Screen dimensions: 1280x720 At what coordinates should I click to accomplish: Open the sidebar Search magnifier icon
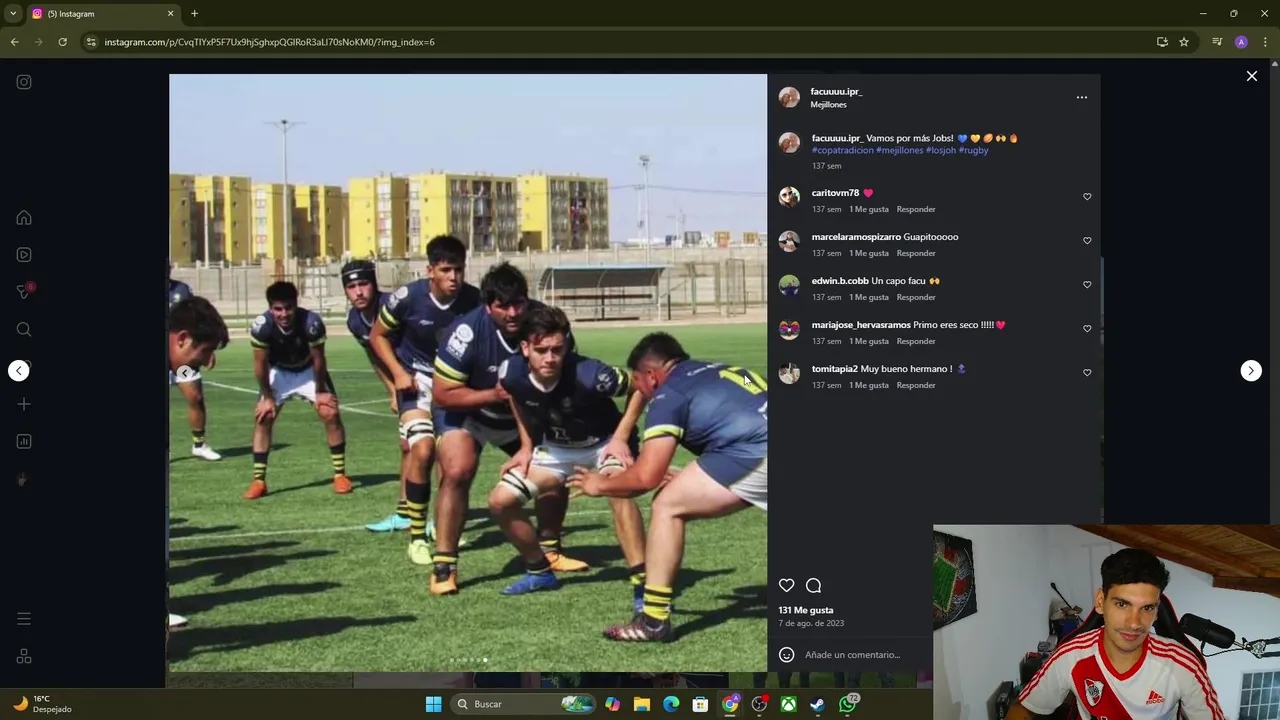coord(24,329)
